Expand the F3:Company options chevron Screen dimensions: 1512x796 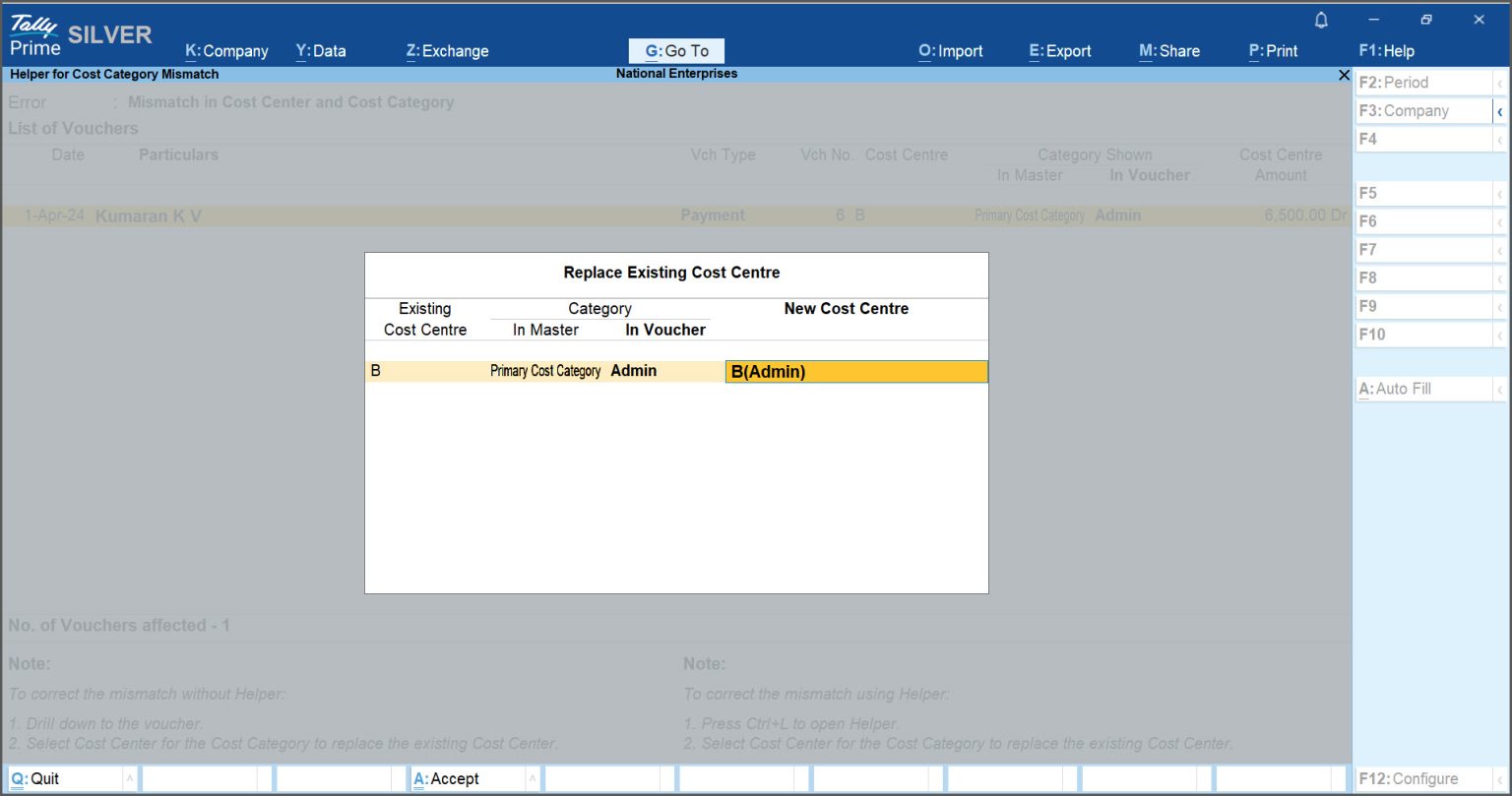click(1500, 111)
